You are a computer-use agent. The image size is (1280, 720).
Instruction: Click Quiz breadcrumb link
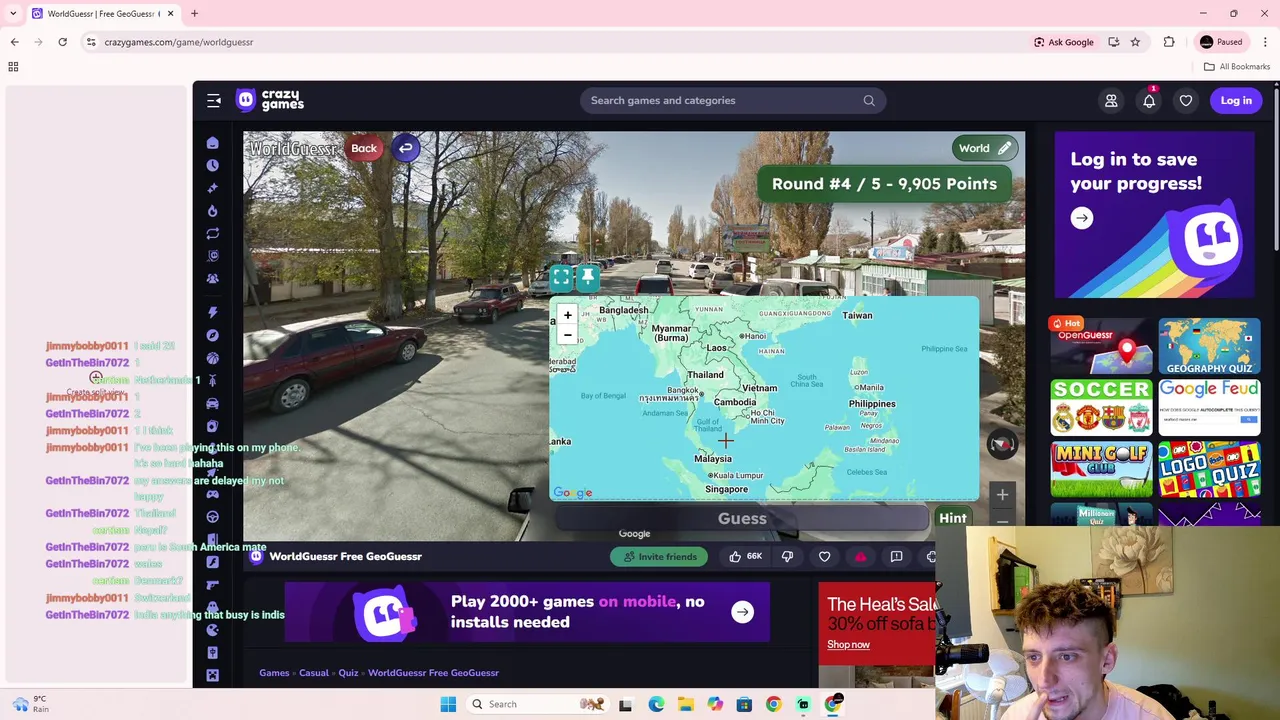pyautogui.click(x=348, y=673)
